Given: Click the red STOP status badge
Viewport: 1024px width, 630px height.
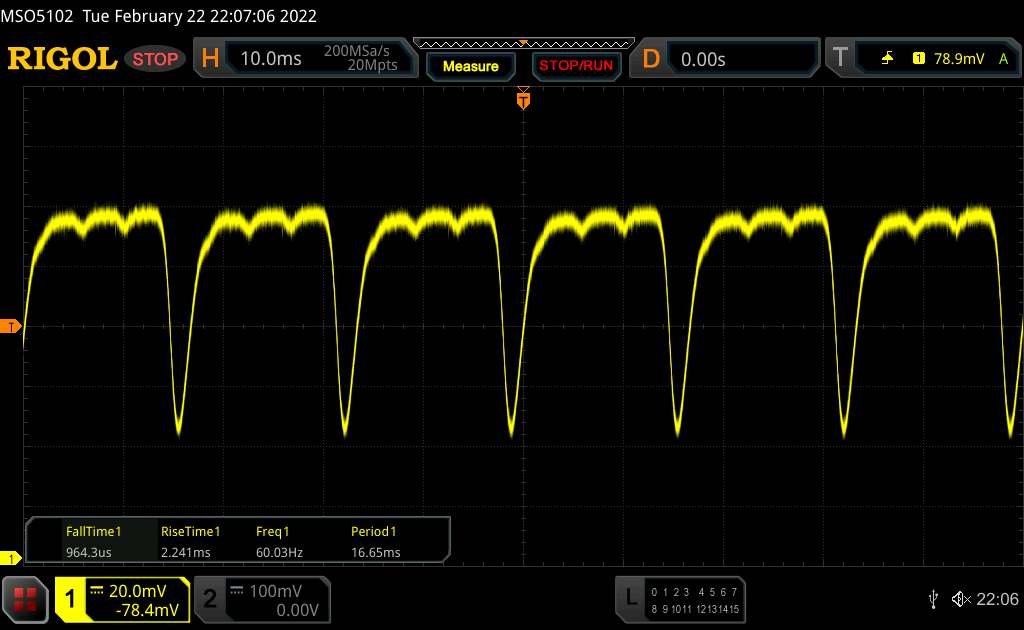Looking at the screenshot, I should pos(155,59).
